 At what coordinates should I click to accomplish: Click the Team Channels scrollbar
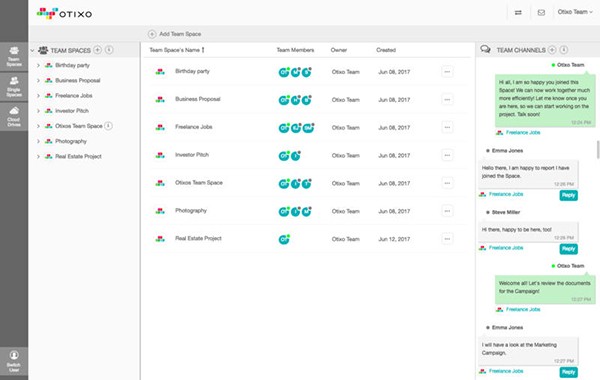598,149
